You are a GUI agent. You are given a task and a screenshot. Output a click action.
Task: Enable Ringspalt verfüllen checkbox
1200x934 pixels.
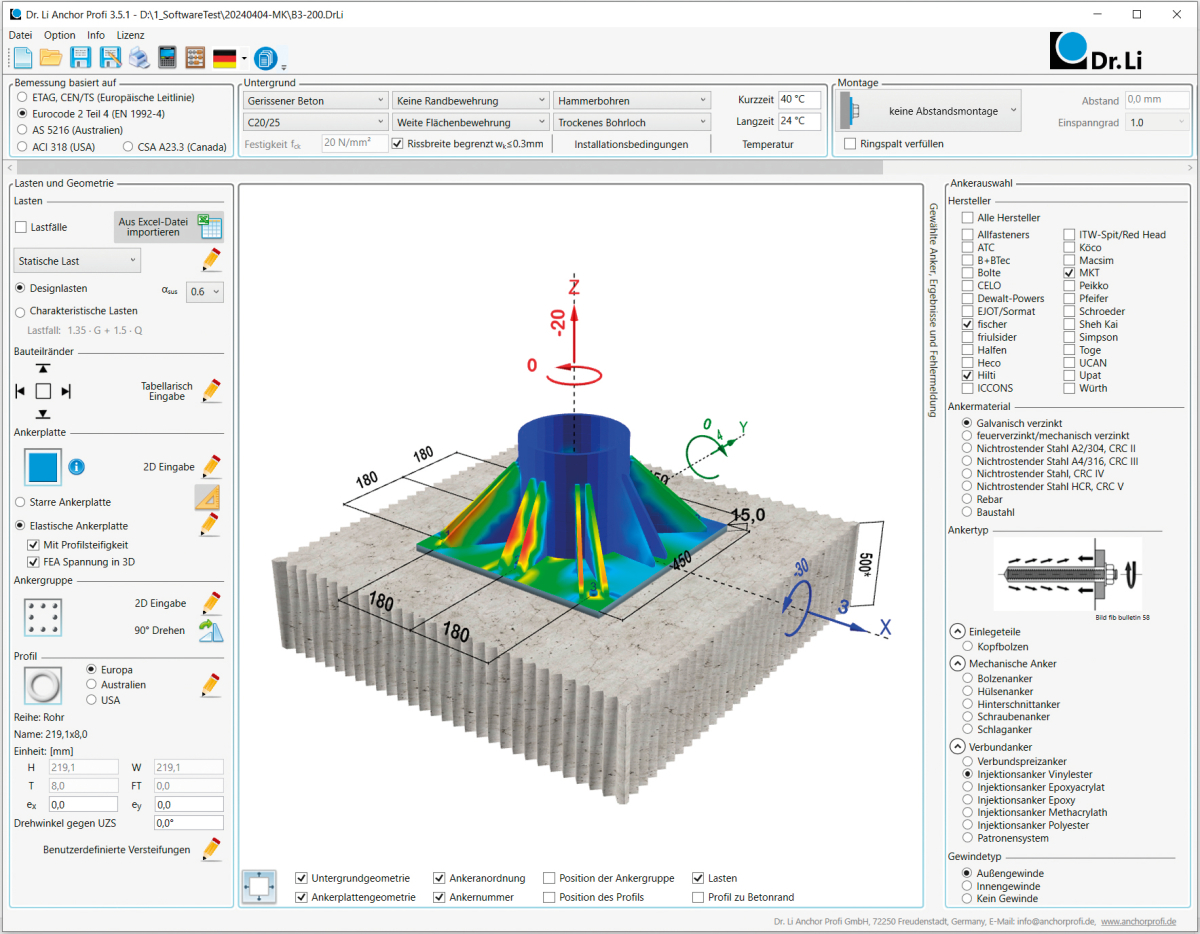(x=851, y=144)
